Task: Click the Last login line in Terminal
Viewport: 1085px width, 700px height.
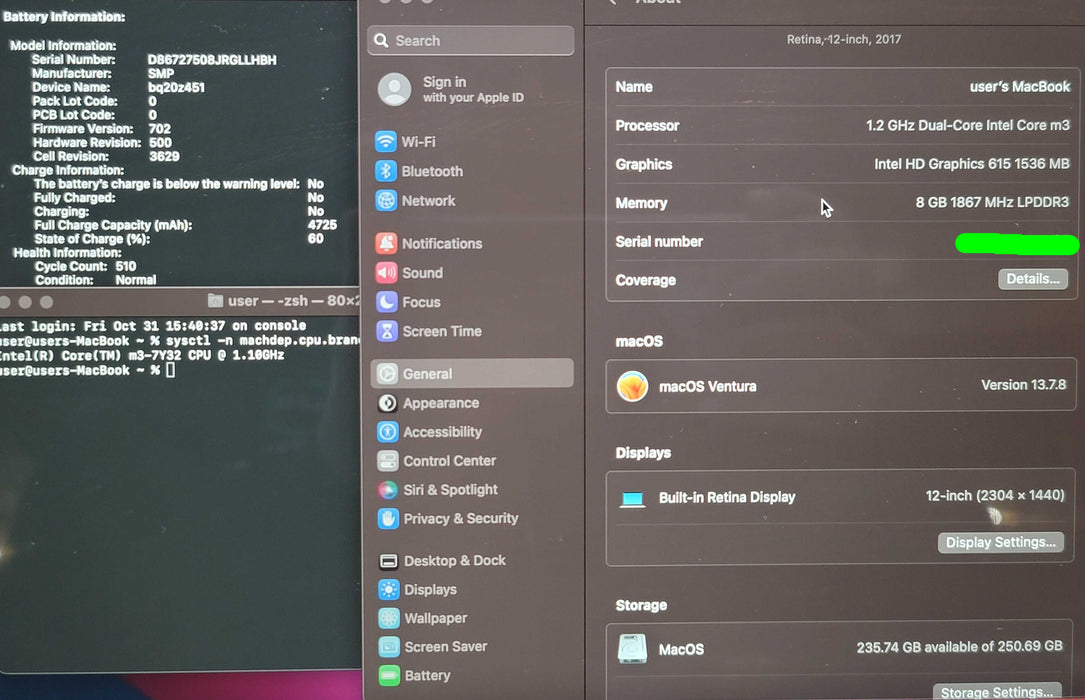Action: click(x=153, y=326)
